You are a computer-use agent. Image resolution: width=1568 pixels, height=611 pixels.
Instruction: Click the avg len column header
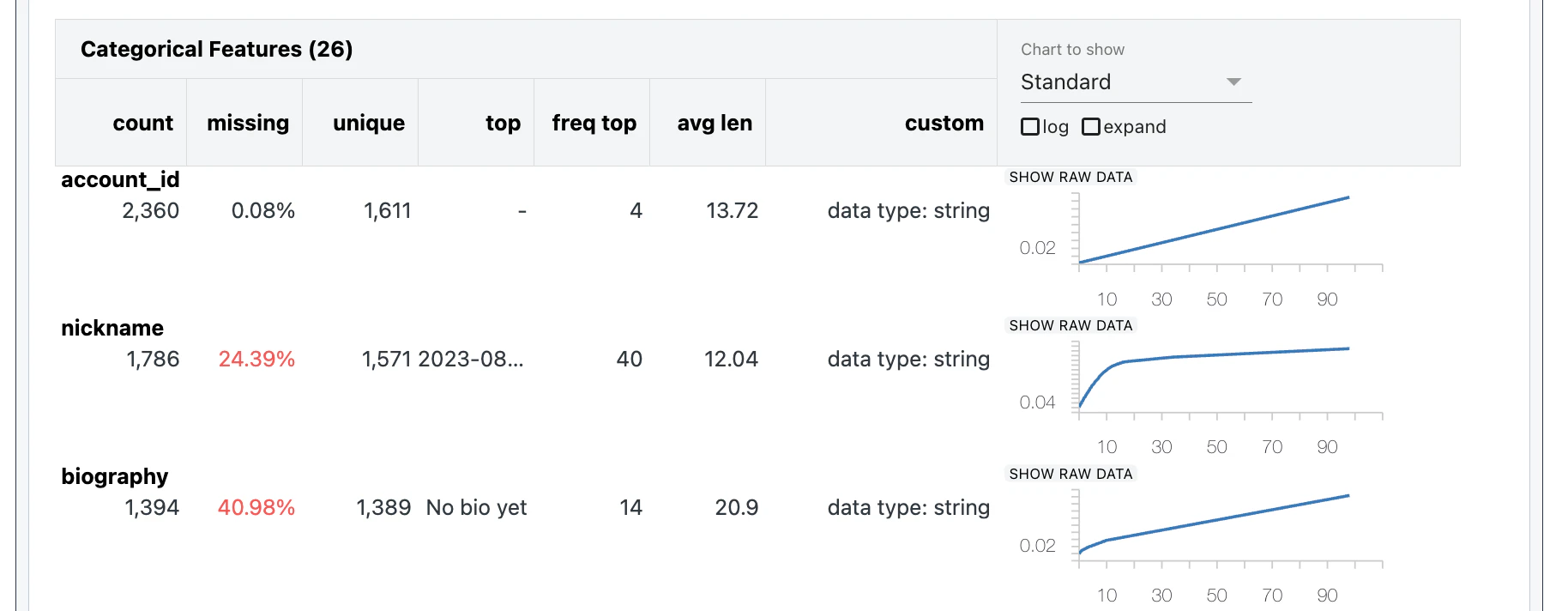pos(715,123)
